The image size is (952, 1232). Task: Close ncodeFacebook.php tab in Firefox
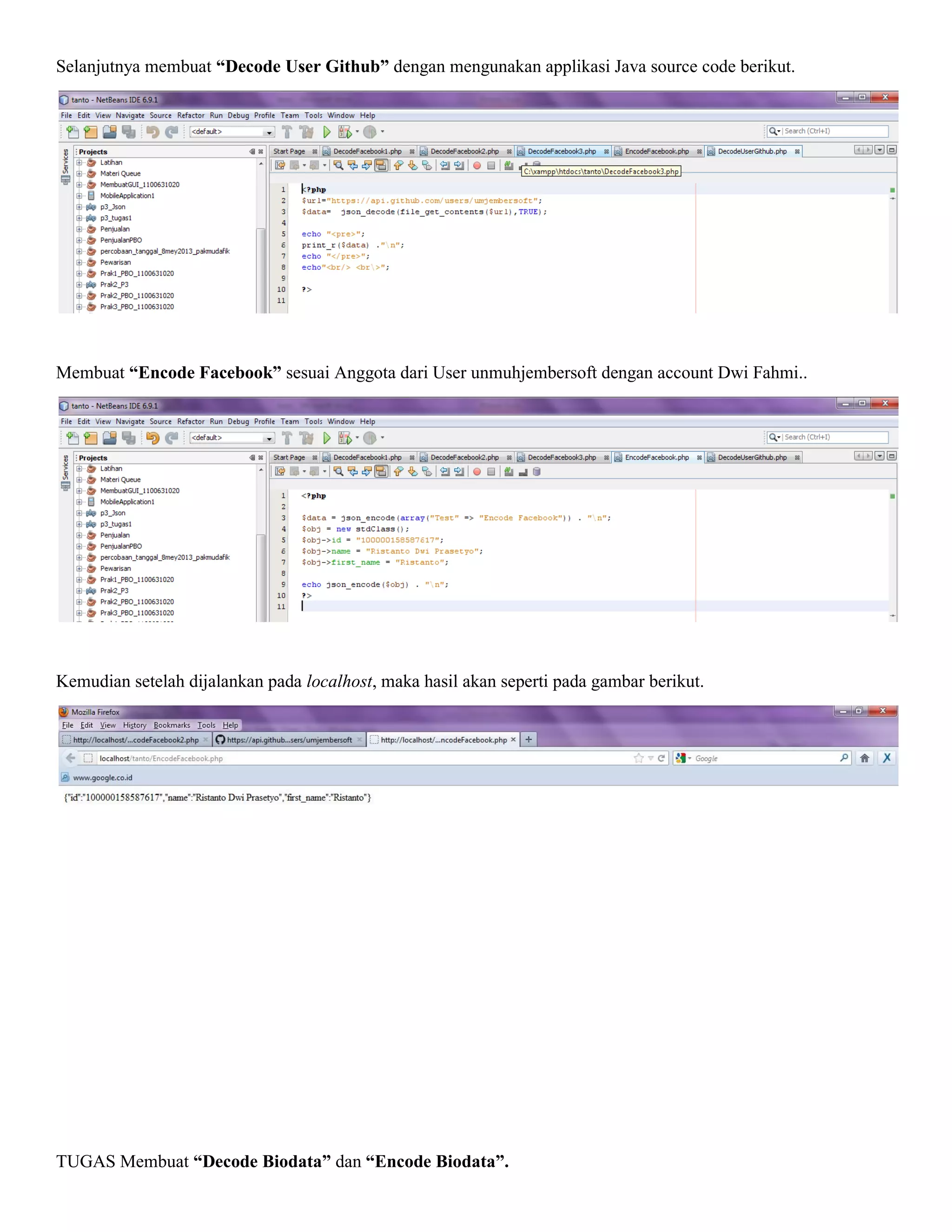(x=513, y=740)
